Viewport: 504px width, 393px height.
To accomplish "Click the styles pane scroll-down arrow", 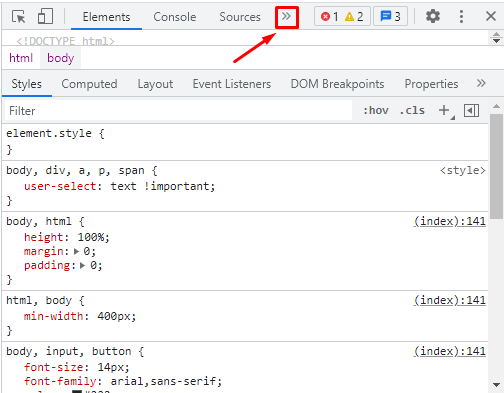I will [497, 385].
